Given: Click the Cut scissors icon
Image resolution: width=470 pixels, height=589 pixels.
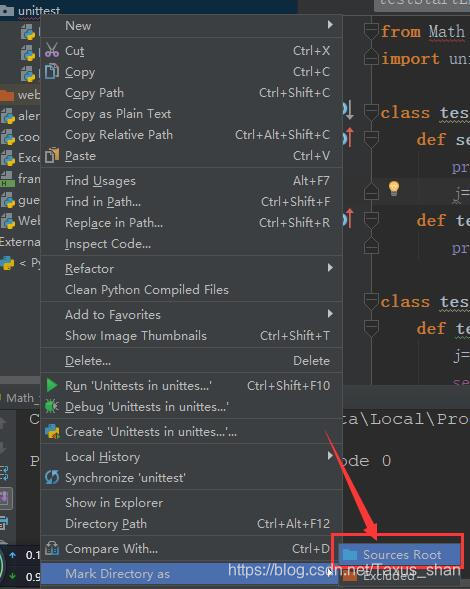Looking at the screenshot, I should point(52,50).
